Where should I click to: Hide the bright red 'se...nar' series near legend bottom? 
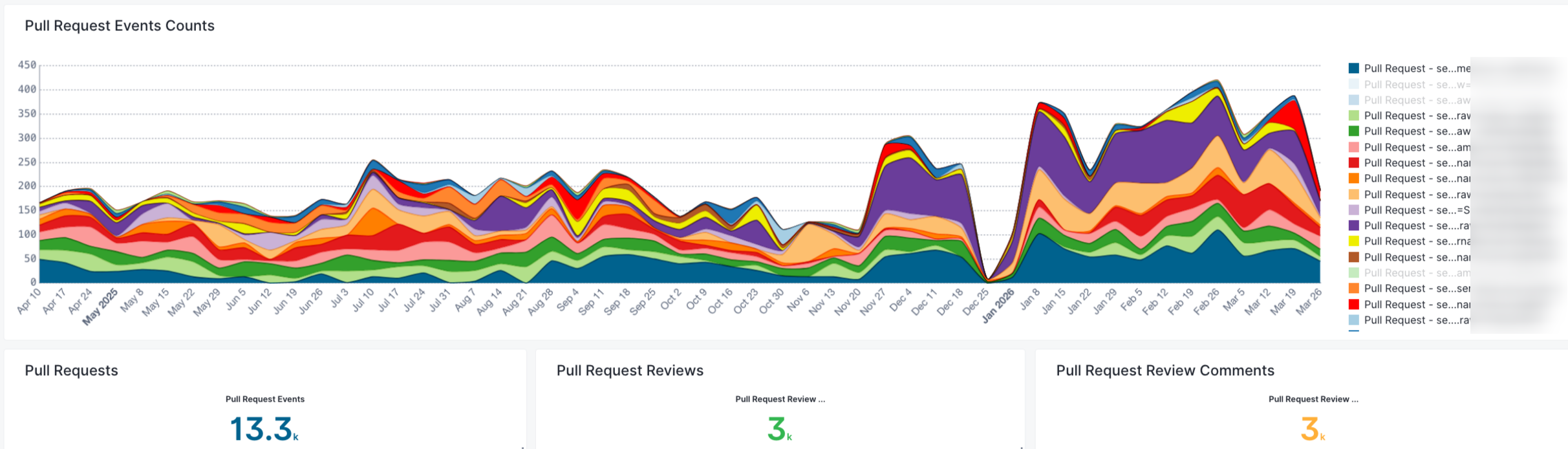1409,305
